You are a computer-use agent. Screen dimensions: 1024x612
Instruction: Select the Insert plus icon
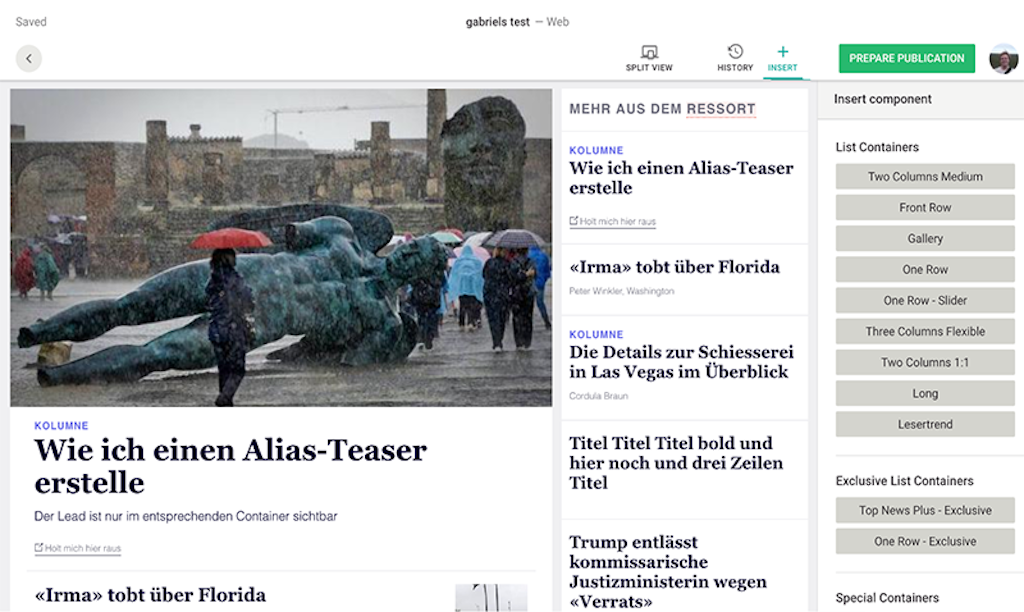tap(782, 52)
